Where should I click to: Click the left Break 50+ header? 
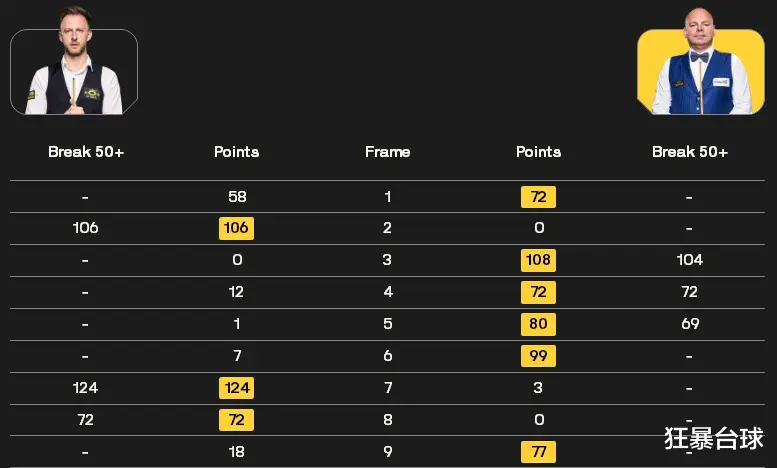point(86,152)
